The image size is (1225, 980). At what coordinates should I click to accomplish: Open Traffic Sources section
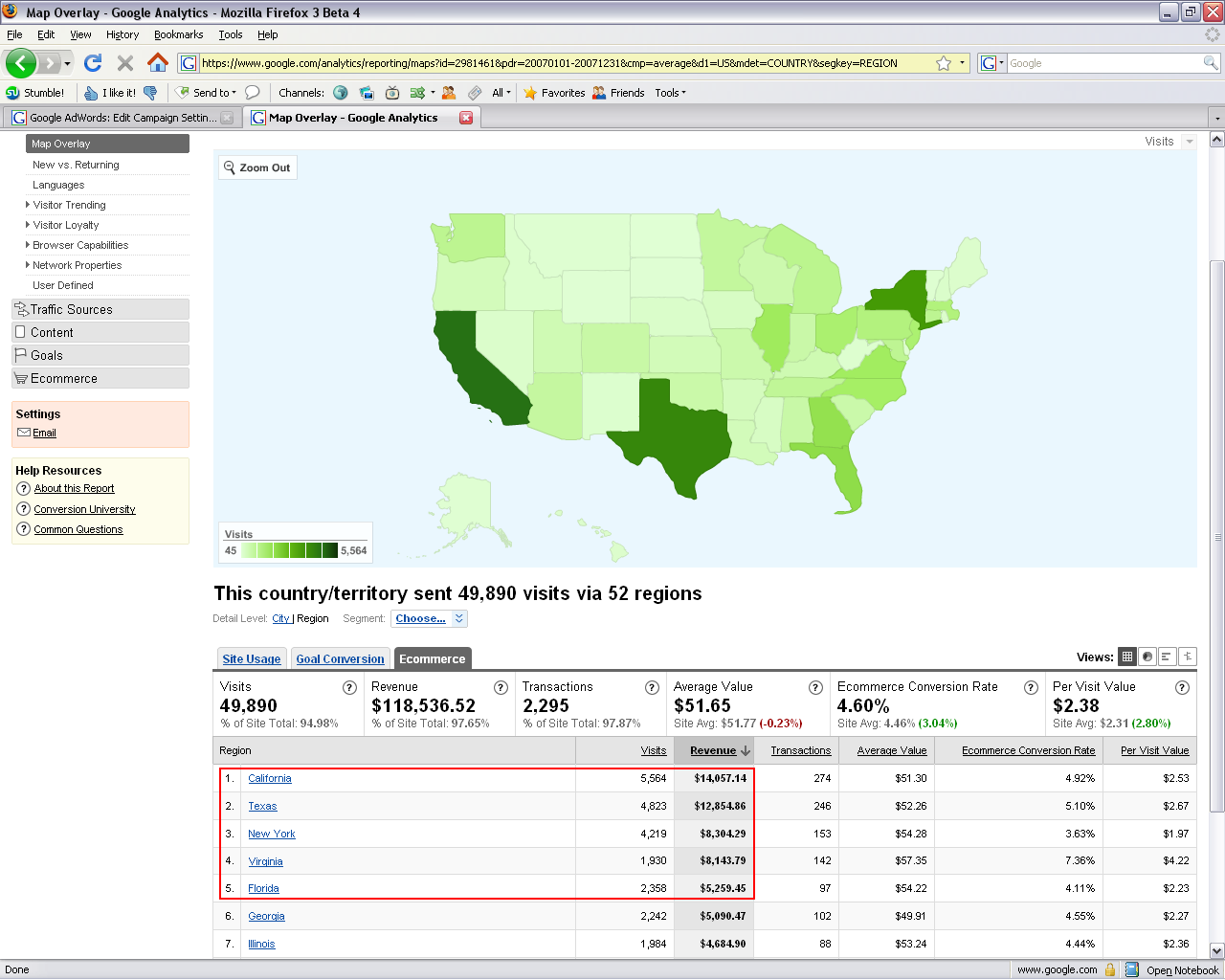coord(100,309)
